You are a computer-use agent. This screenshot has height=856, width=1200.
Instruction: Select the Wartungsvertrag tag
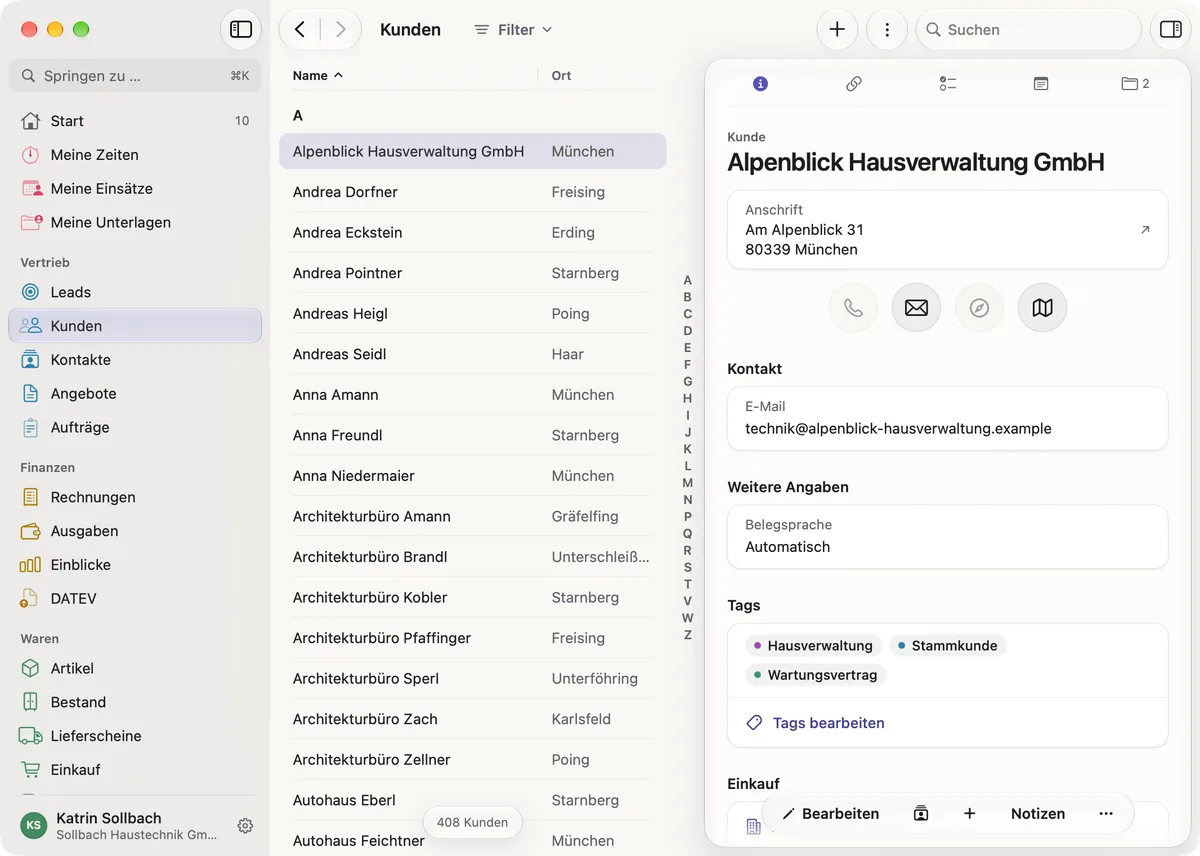[x=815, y=675]
